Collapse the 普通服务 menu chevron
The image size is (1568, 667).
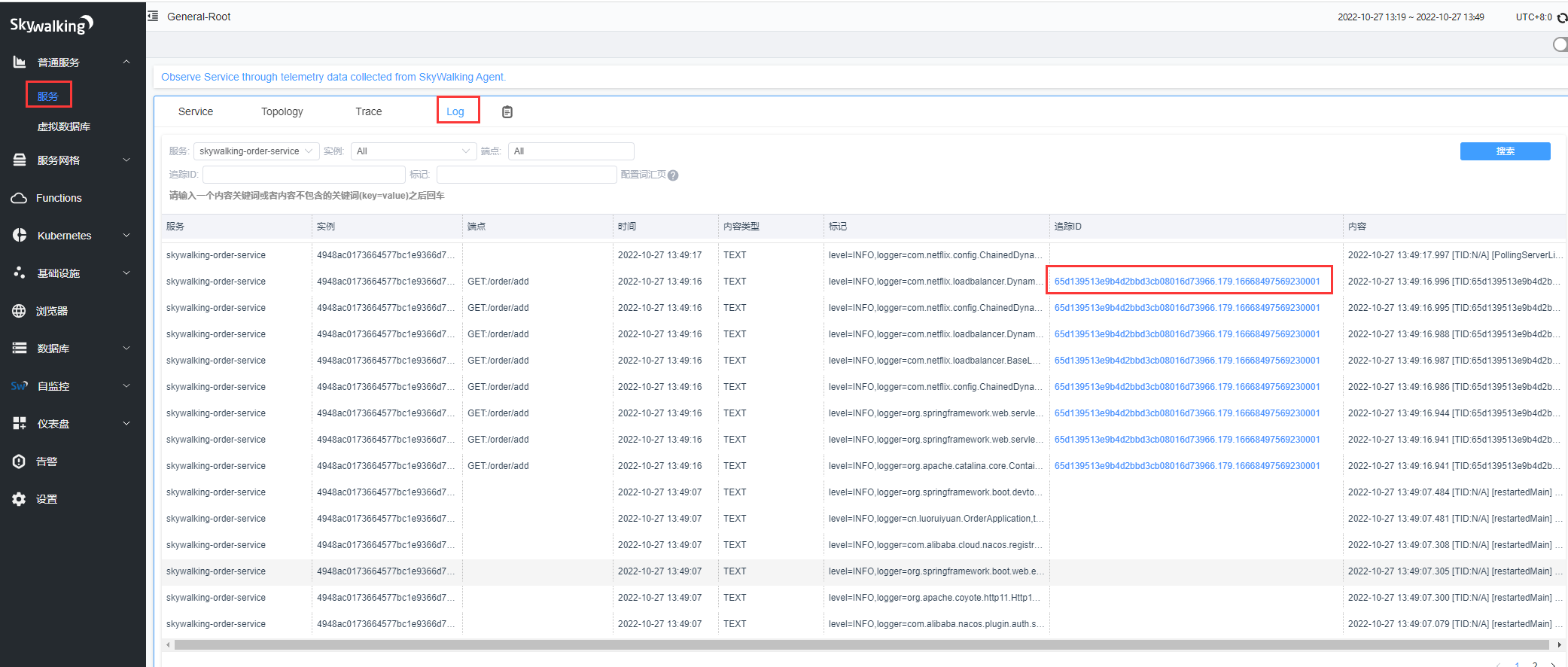126,62
